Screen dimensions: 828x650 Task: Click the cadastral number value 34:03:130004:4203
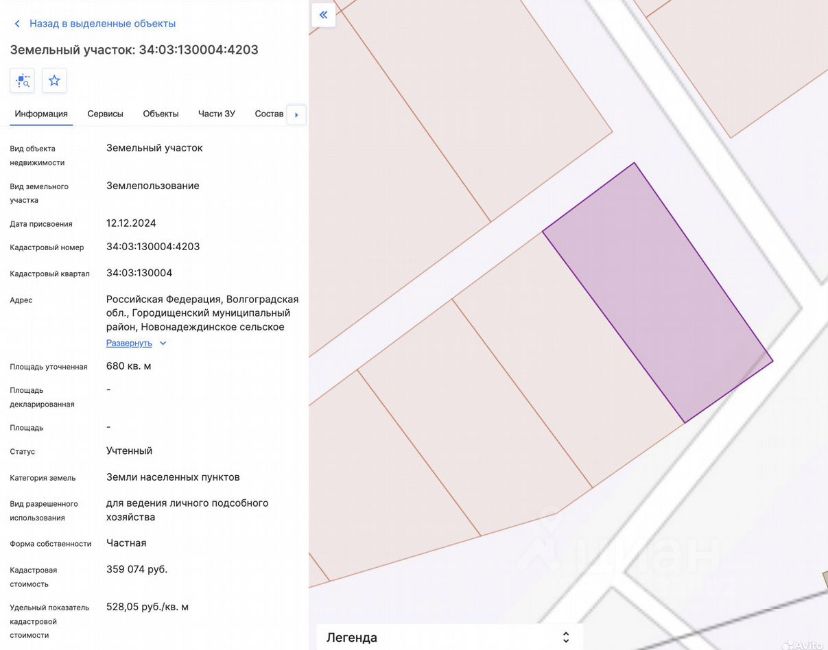pyautogui.click(x=153, y=246)
